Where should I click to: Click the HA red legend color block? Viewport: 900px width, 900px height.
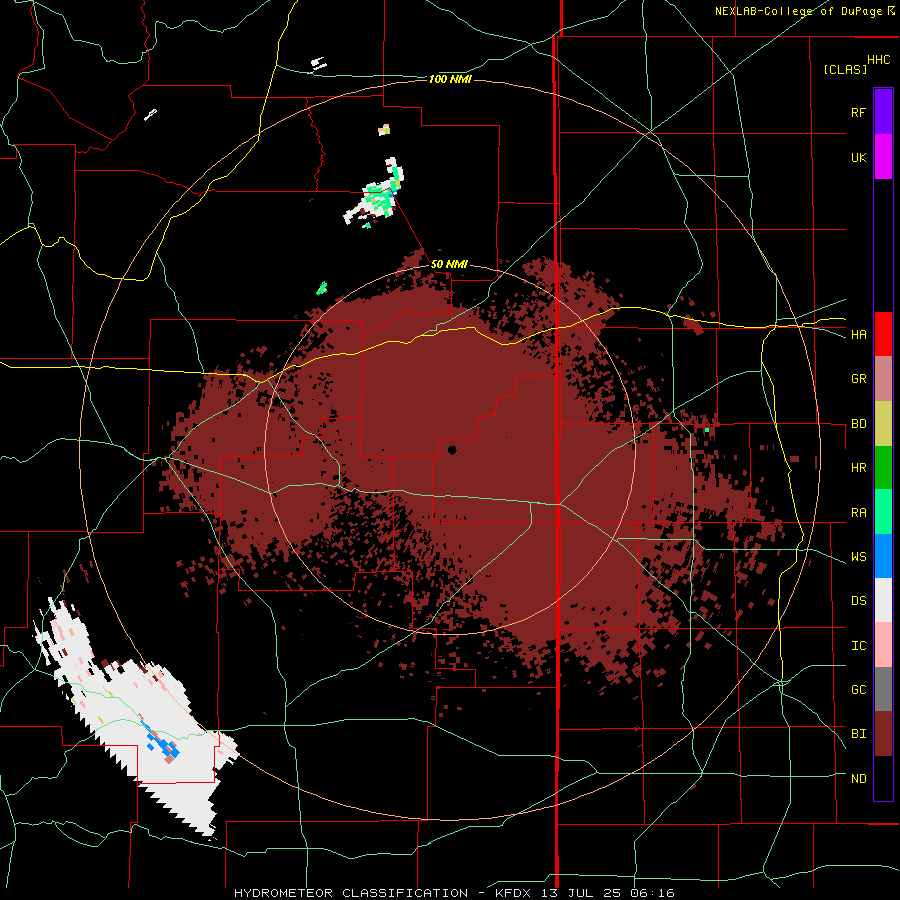tap(883, 334)
